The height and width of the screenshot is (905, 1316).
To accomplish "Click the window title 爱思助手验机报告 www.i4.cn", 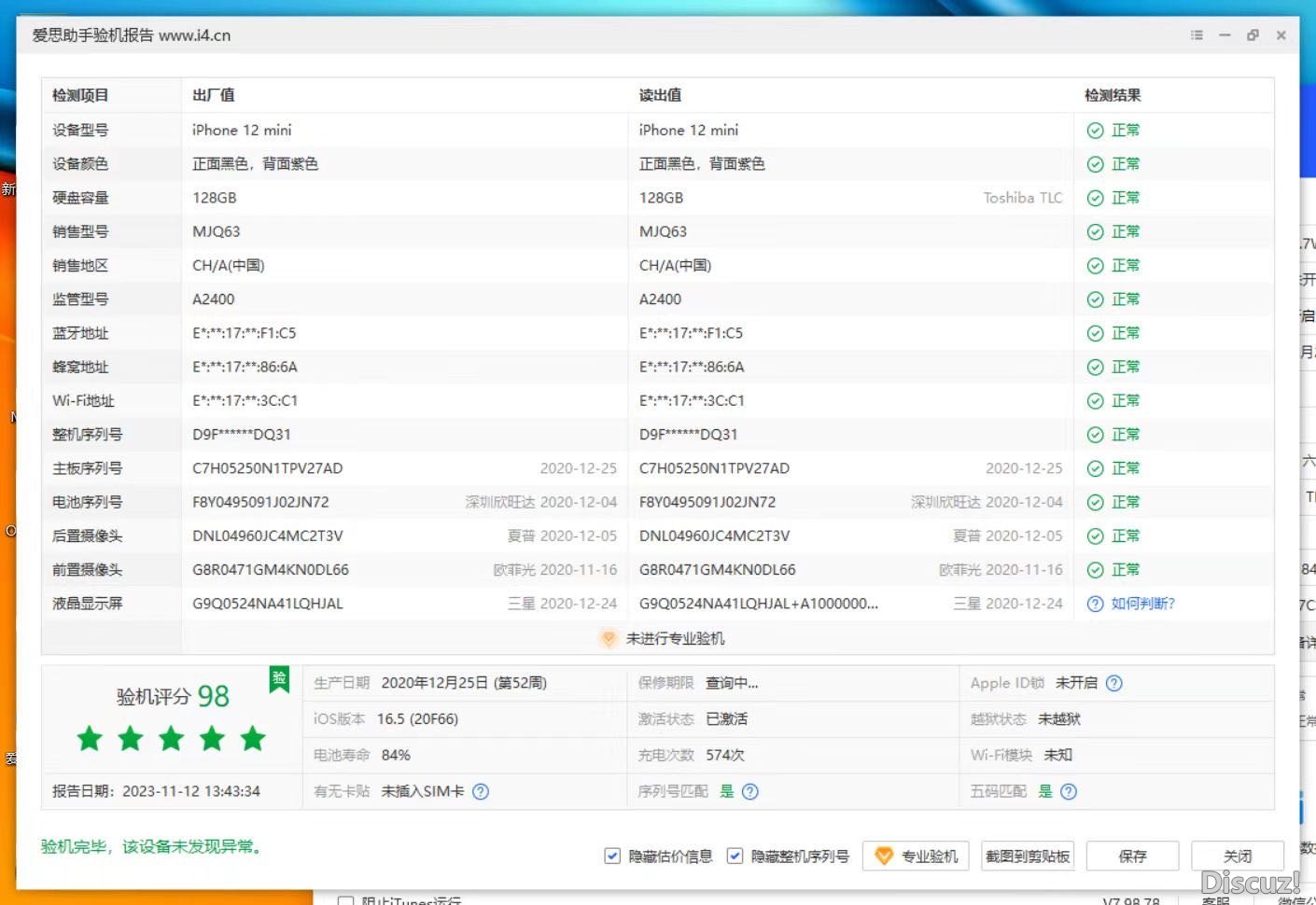I will pyautogui.click(x=132, y=35).
